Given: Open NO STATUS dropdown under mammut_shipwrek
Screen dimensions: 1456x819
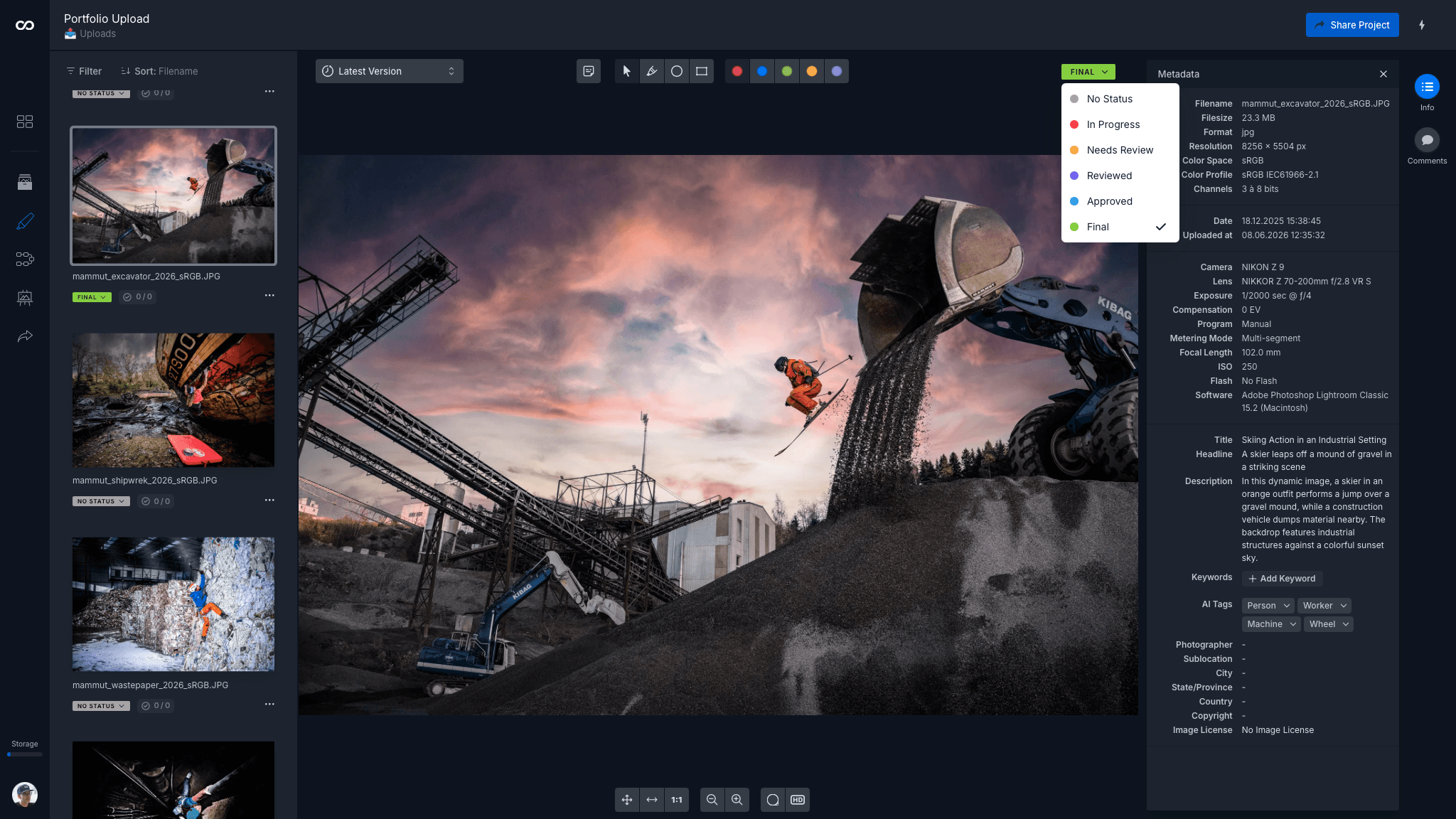Looking at the screenshot, I should (101, 501).
